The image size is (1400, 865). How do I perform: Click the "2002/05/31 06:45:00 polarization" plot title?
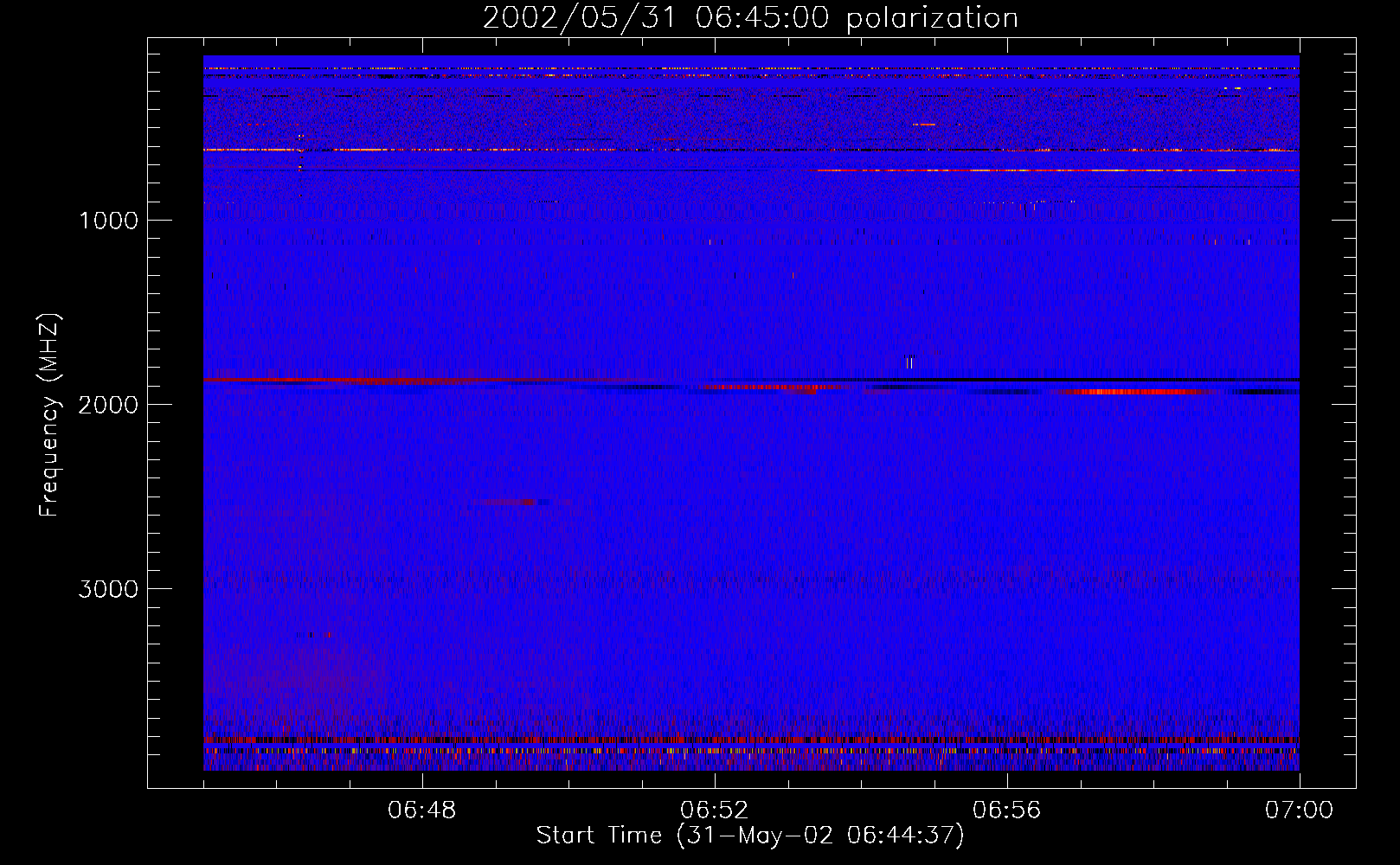750,18
